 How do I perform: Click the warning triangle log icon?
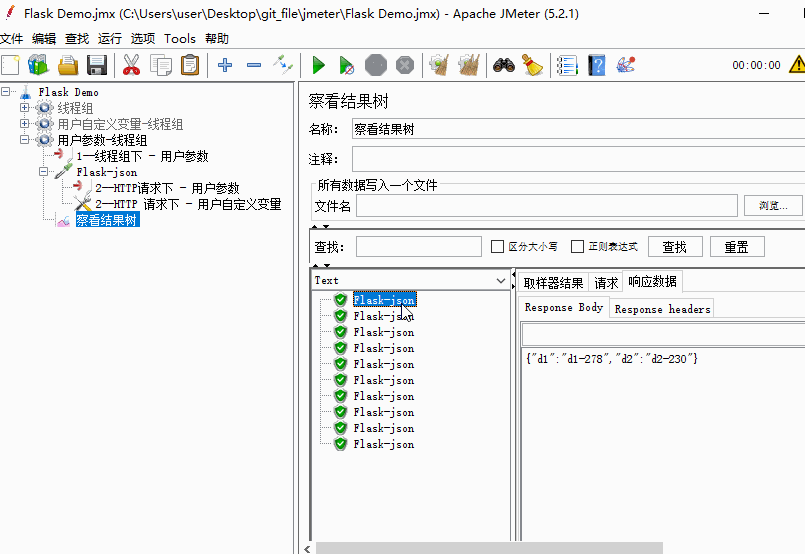[797, 65]
